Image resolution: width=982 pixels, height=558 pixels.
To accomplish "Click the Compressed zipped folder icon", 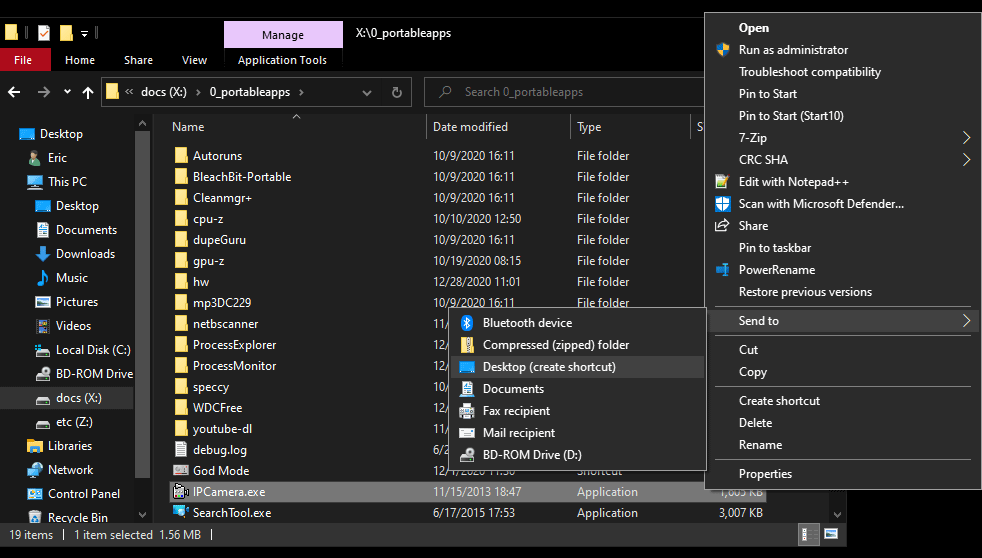I will (x=467, y=344).
